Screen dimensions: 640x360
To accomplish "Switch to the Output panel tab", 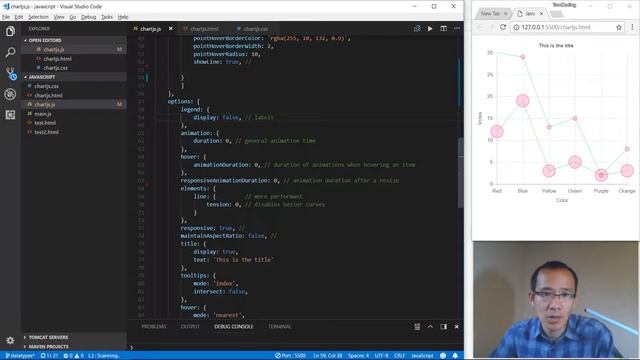I will pyautogui.click(x=190, y=327).
